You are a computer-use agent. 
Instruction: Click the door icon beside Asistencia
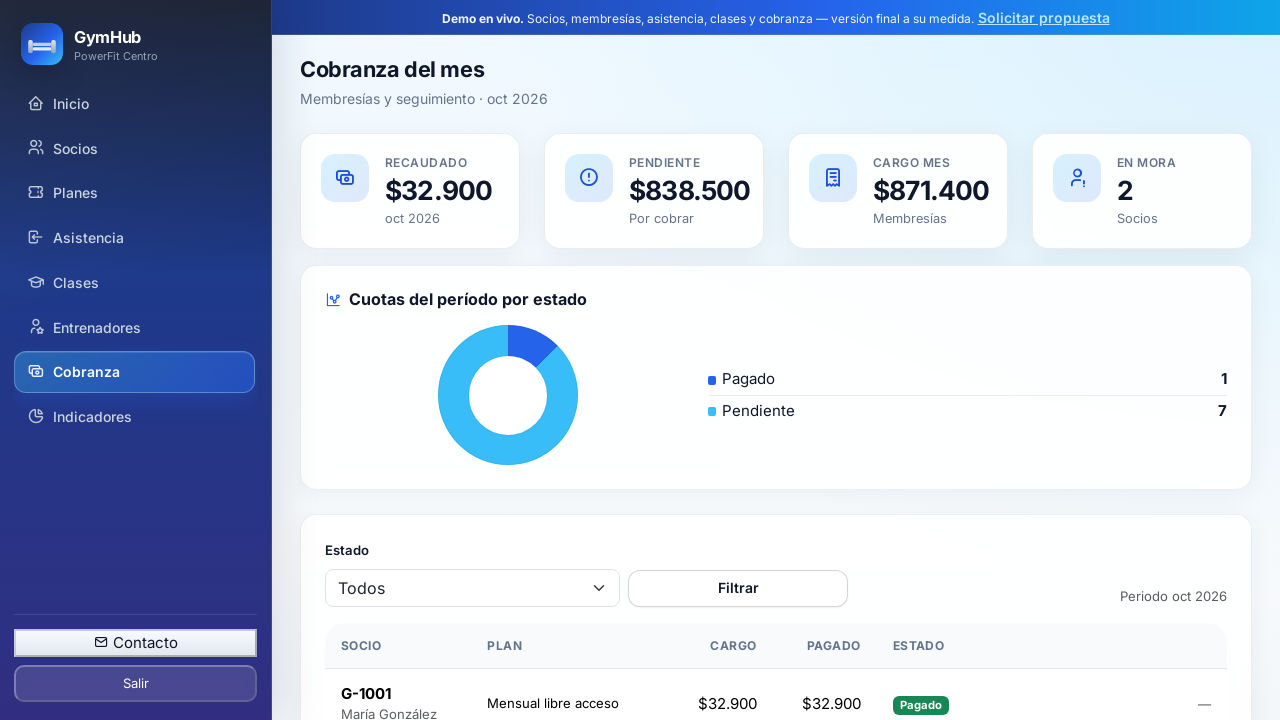36,237
